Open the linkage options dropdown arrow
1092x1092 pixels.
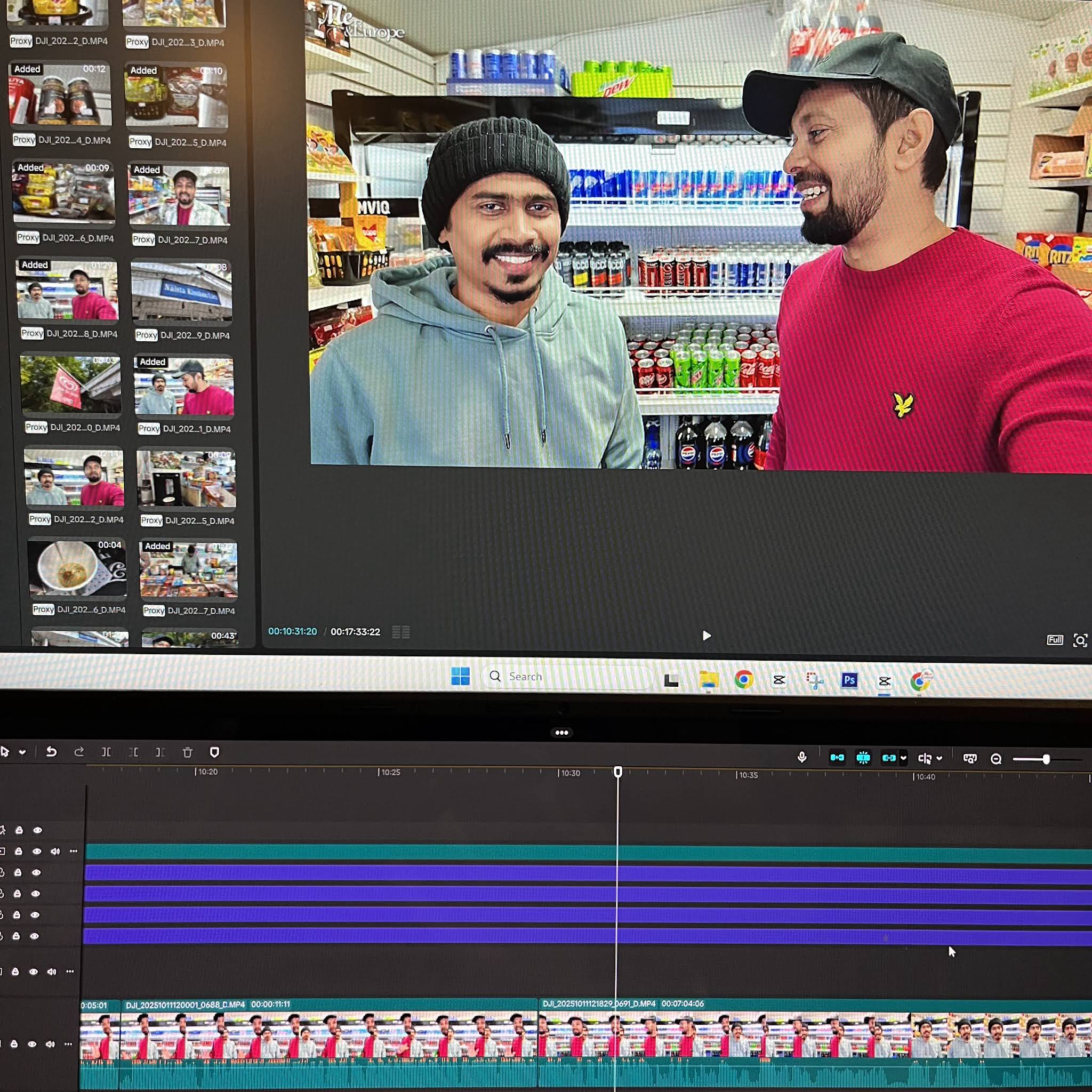(903, 759)
